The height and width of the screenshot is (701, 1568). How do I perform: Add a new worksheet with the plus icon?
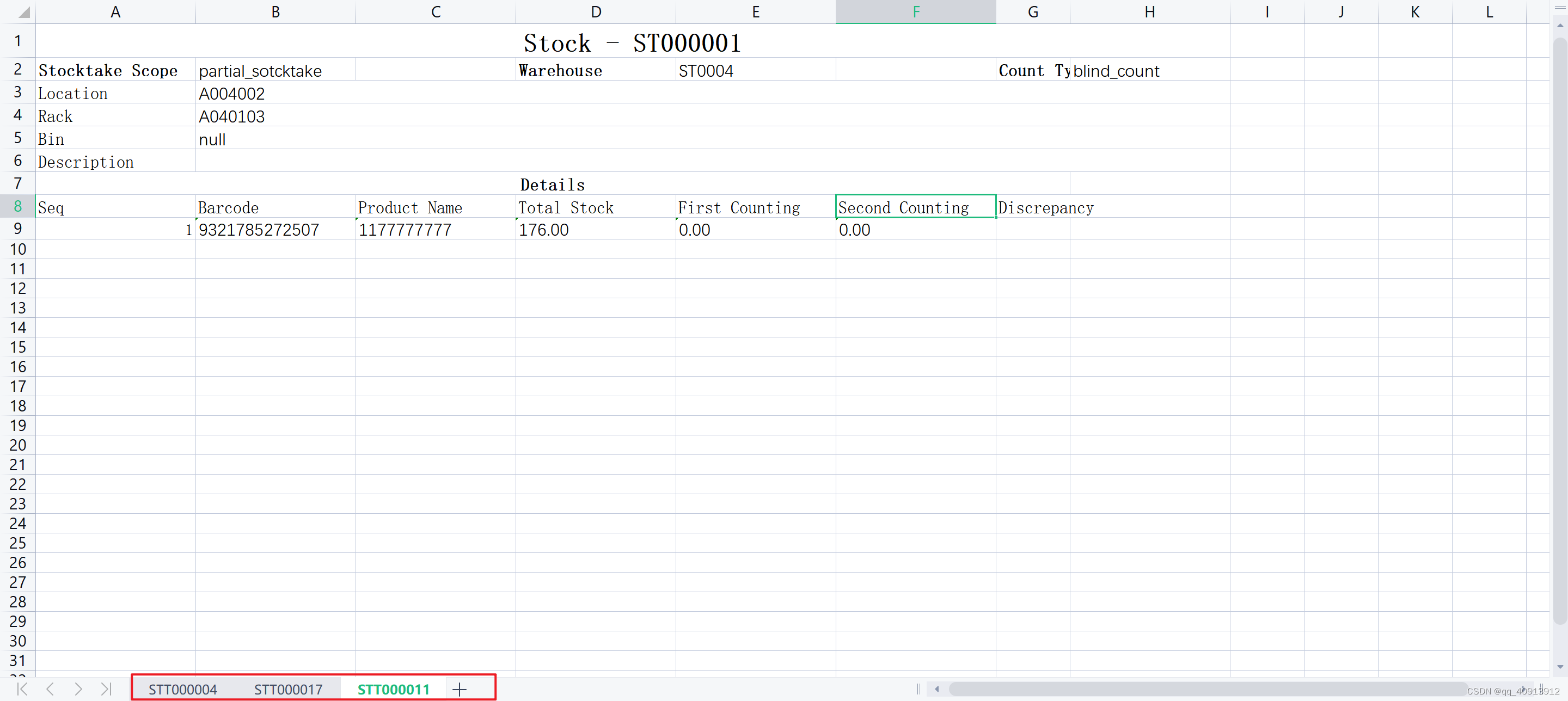(x=459, y=689)
